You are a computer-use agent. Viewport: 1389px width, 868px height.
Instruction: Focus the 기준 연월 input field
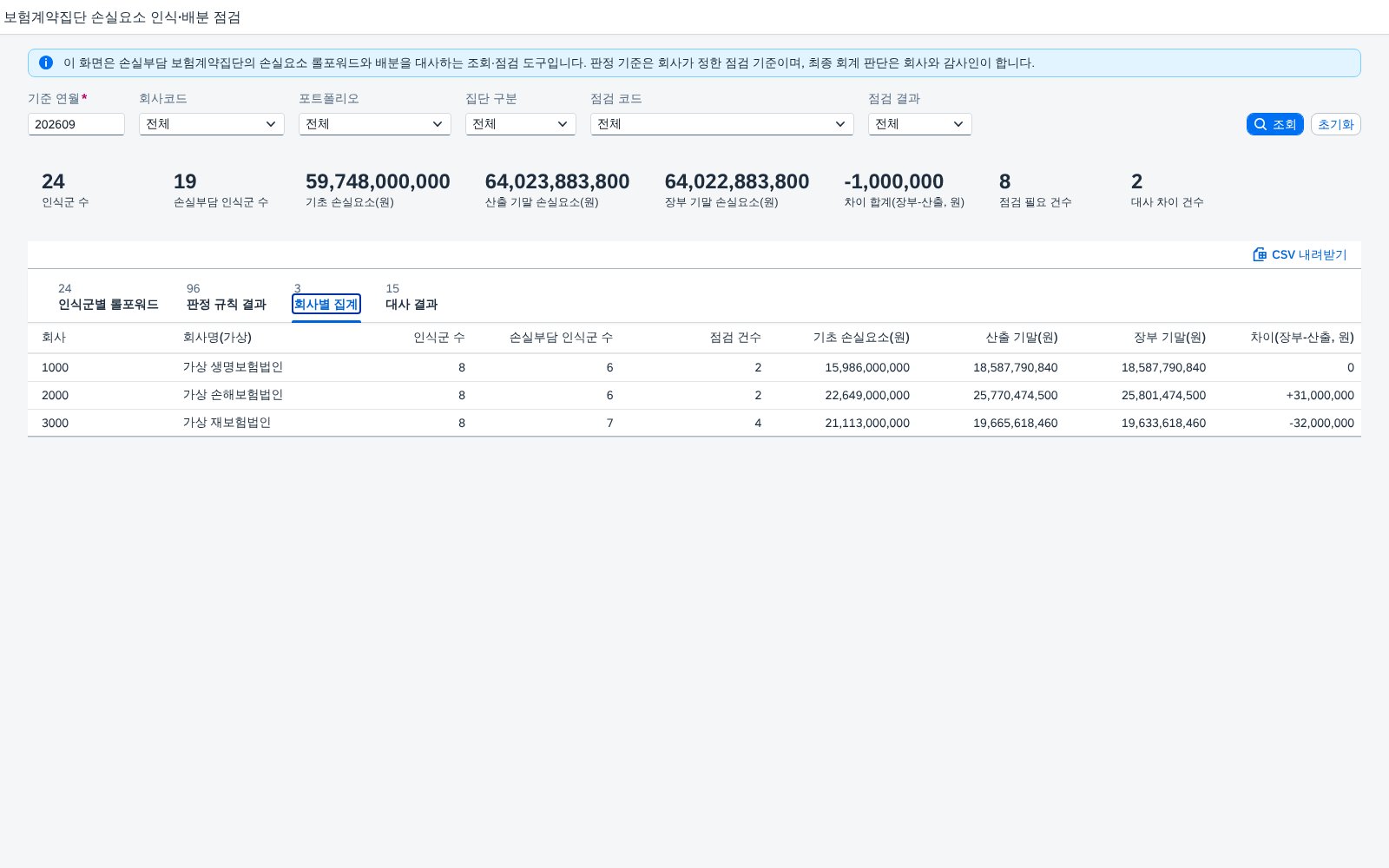tap(76, 124)
